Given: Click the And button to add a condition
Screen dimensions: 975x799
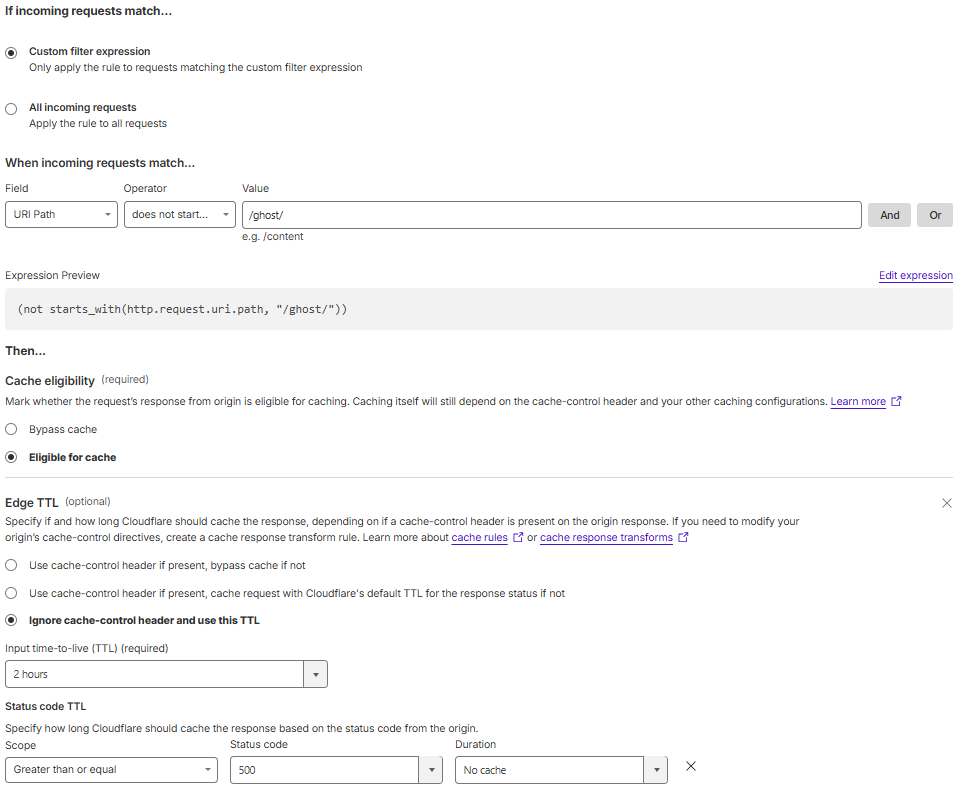Looking at the screenshot, I should [889, 214].
